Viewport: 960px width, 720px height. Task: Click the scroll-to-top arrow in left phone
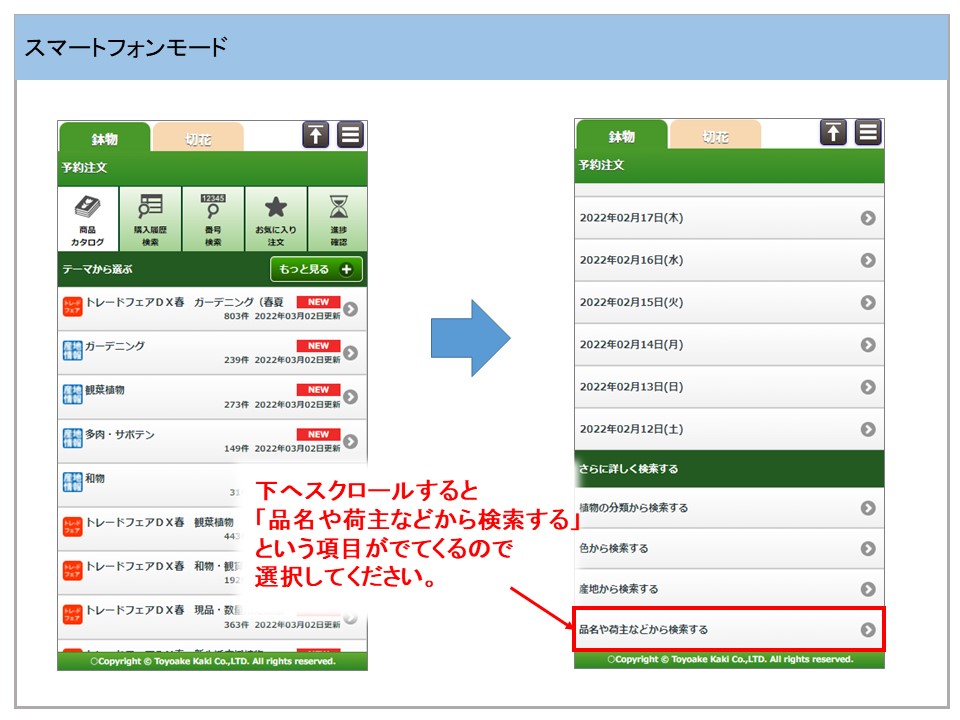(x=316, y=135)
